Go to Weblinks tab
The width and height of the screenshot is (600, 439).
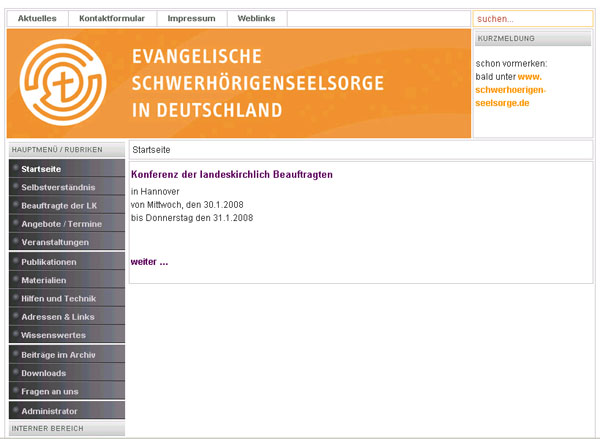(x=258, y=18)
